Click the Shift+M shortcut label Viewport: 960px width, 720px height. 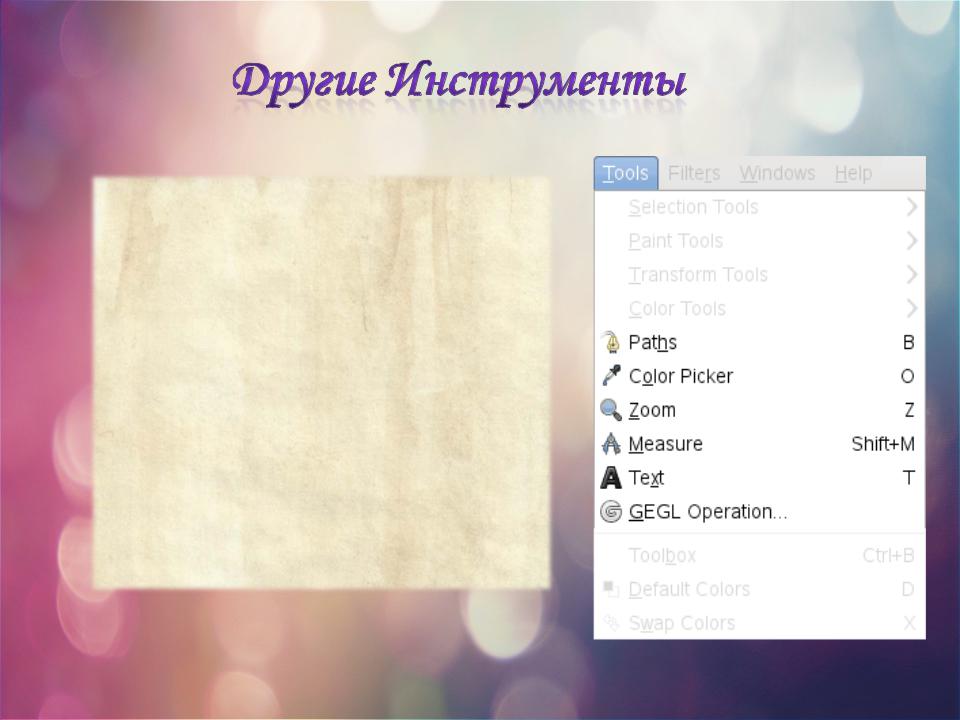tap(883, 444)
